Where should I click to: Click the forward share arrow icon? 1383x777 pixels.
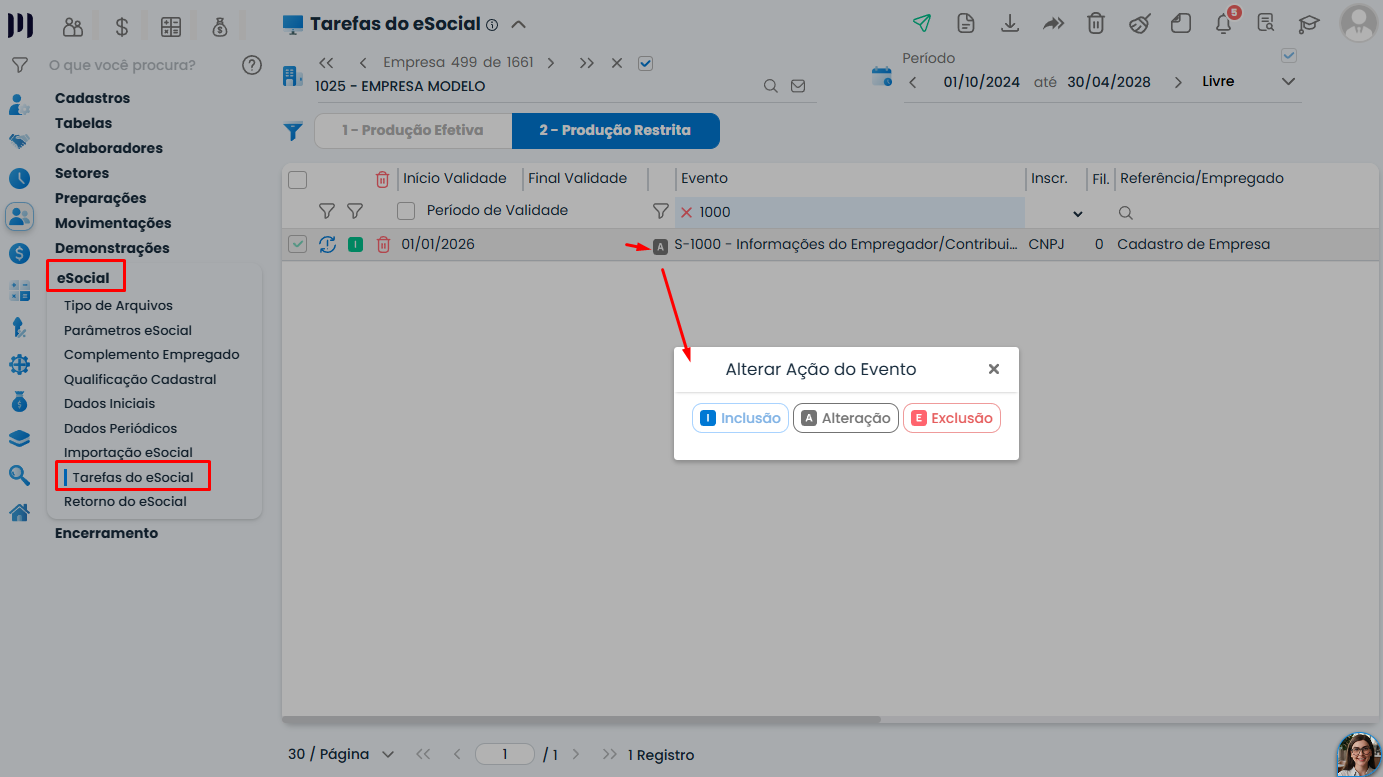1053,24
